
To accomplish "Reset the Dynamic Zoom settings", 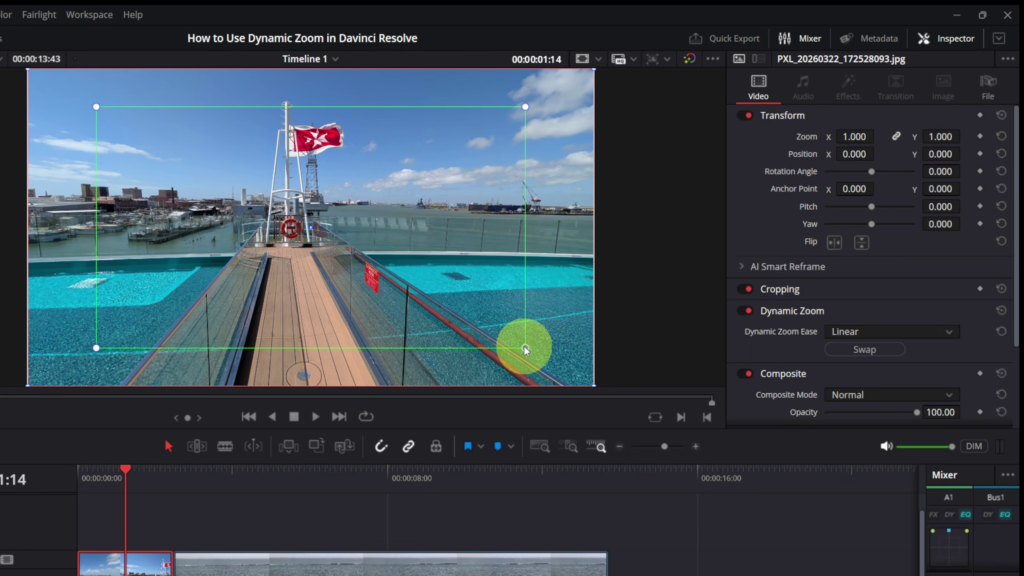I will tap(1001, 311).
